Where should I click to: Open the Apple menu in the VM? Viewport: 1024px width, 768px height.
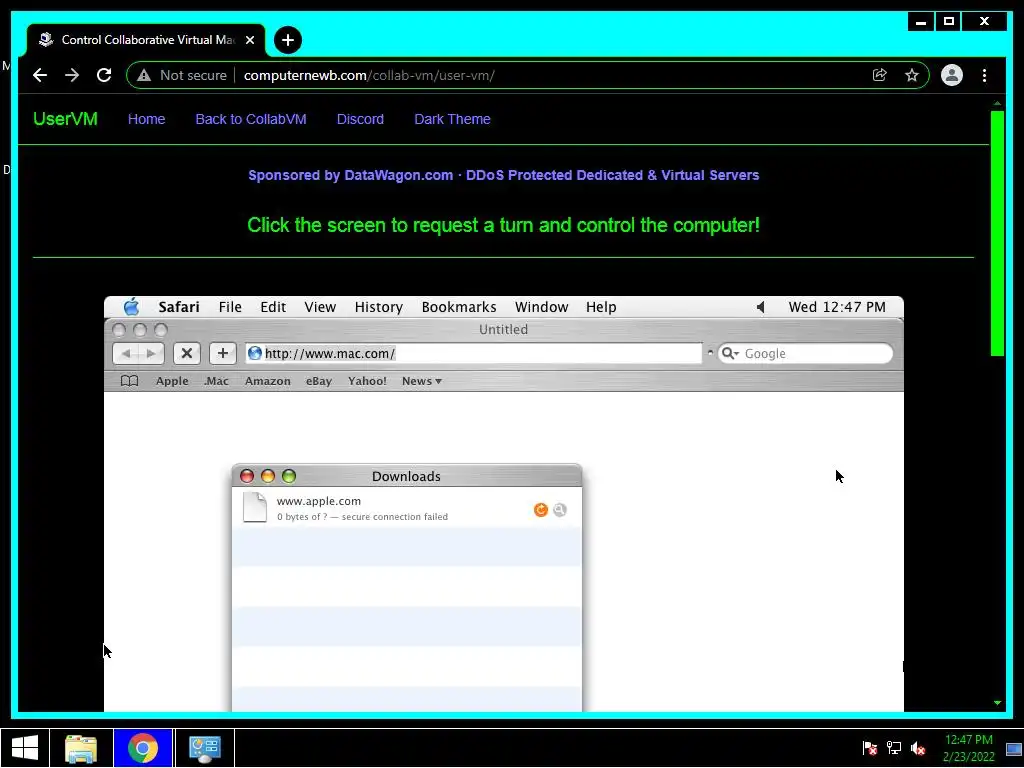[131, 307]
